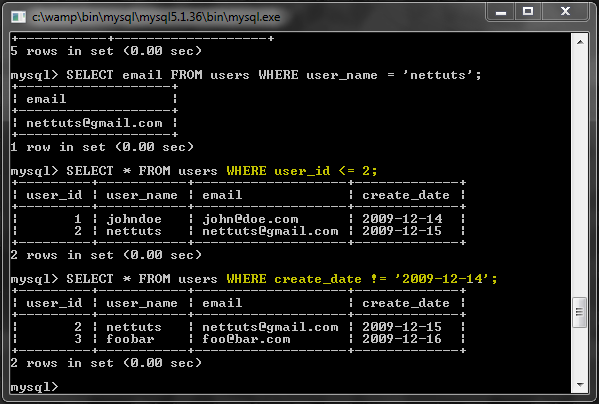
Task: Click the mysql.exe console icon in title bar
Action: click(18, 17)
